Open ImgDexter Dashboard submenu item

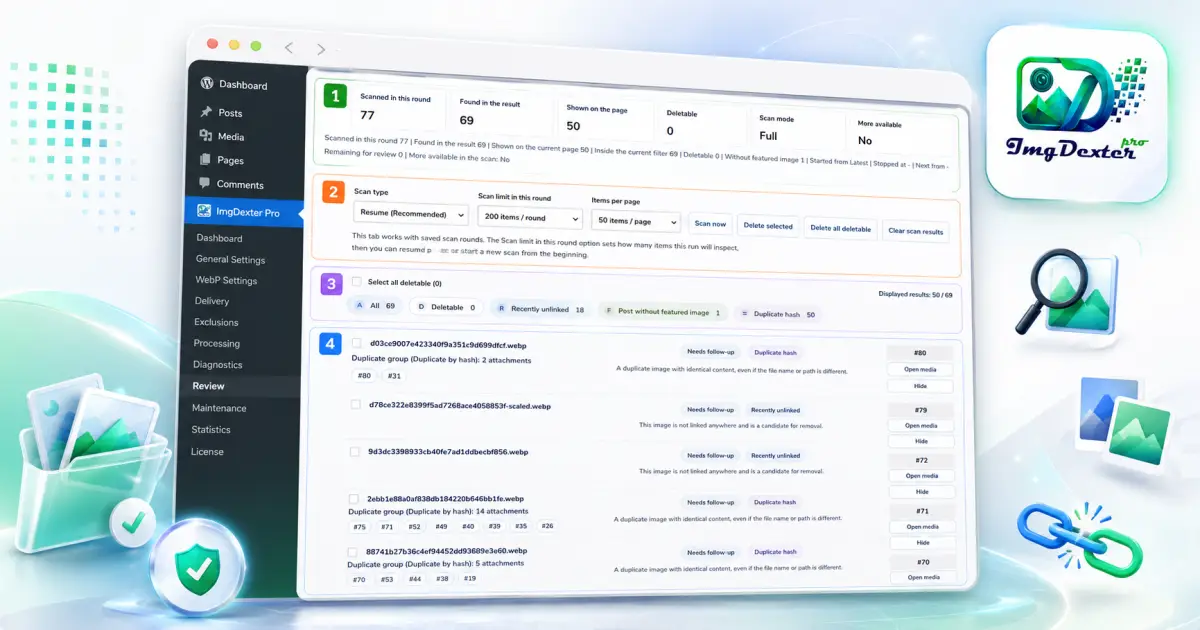[219, 238]
